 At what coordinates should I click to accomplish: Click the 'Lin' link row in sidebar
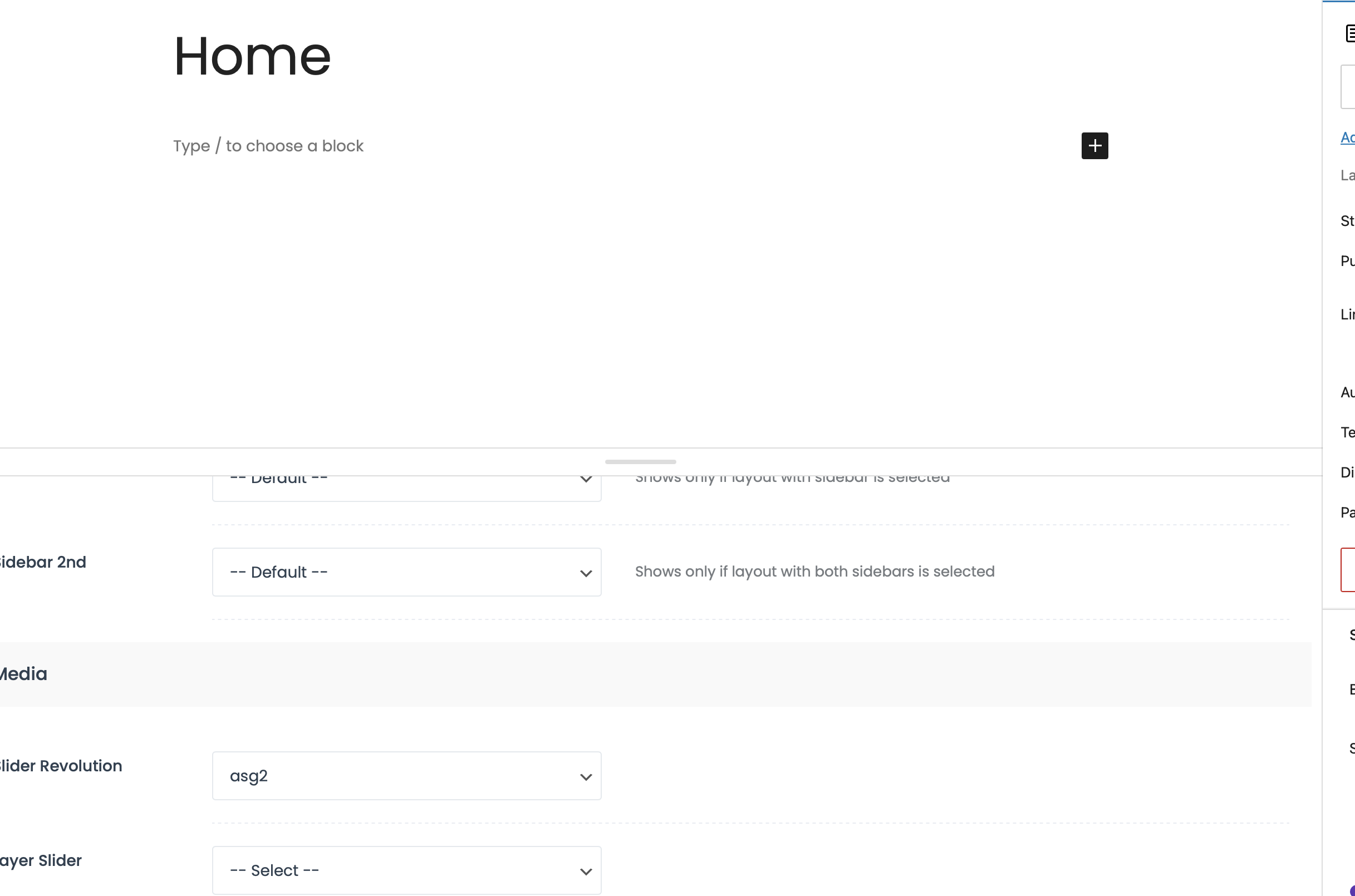[1347, 314]
